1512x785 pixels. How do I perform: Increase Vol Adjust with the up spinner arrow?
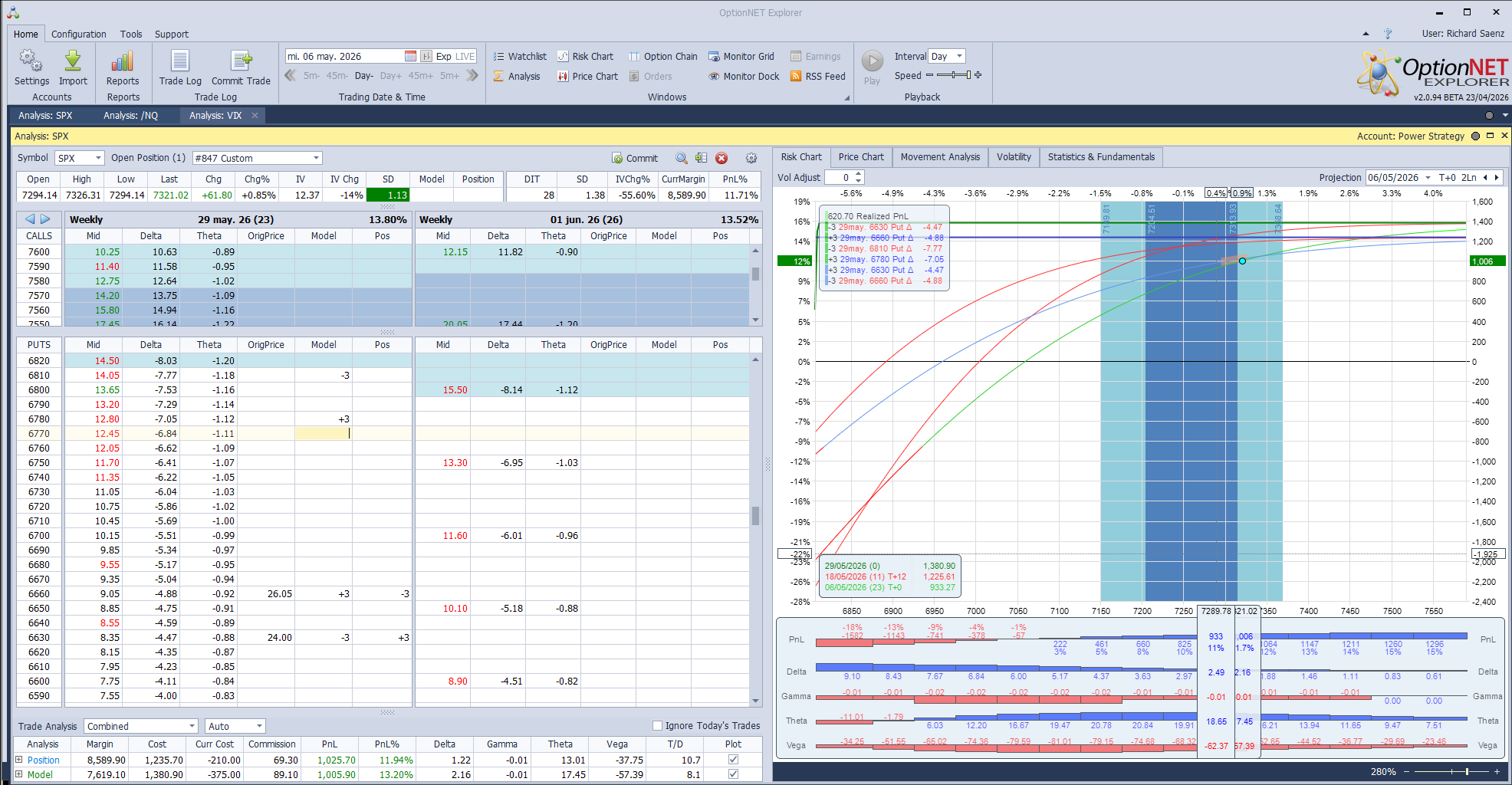859,175
